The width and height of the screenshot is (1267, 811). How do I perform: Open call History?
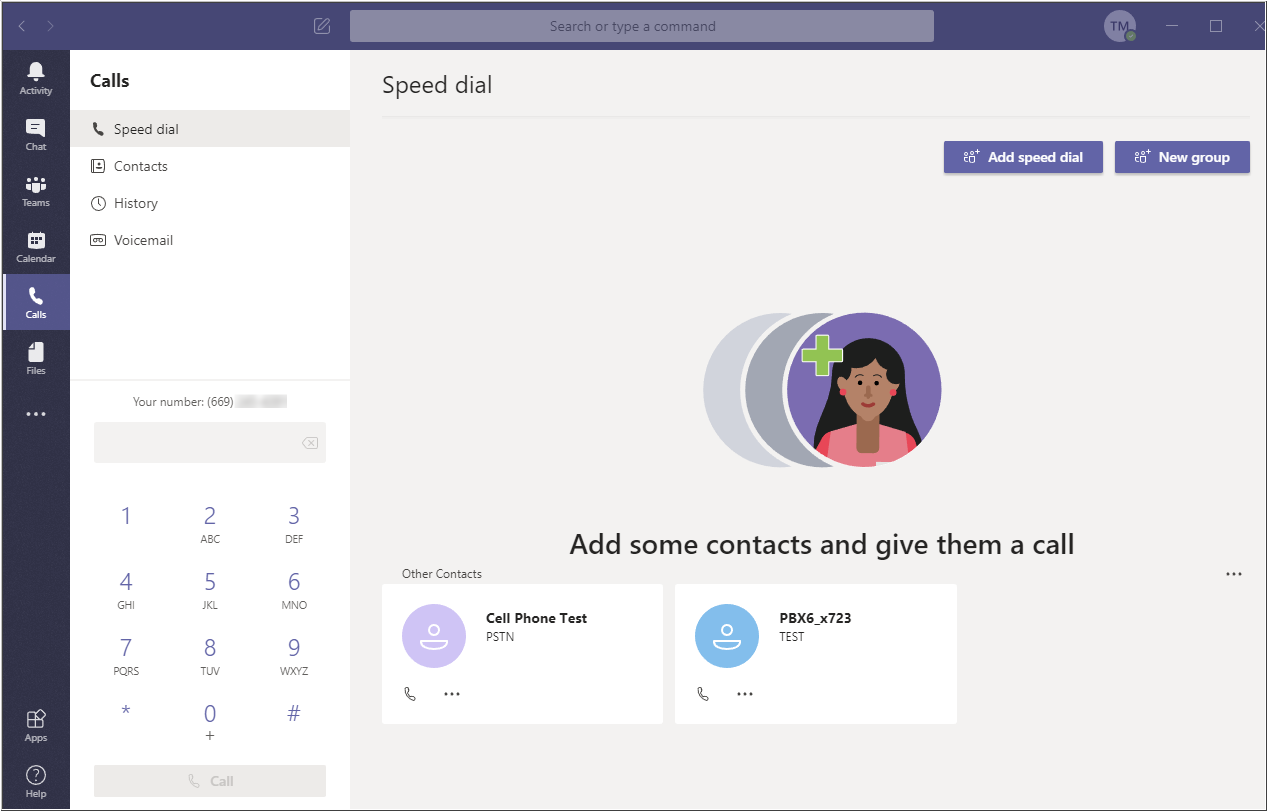[x=210, y=203]
